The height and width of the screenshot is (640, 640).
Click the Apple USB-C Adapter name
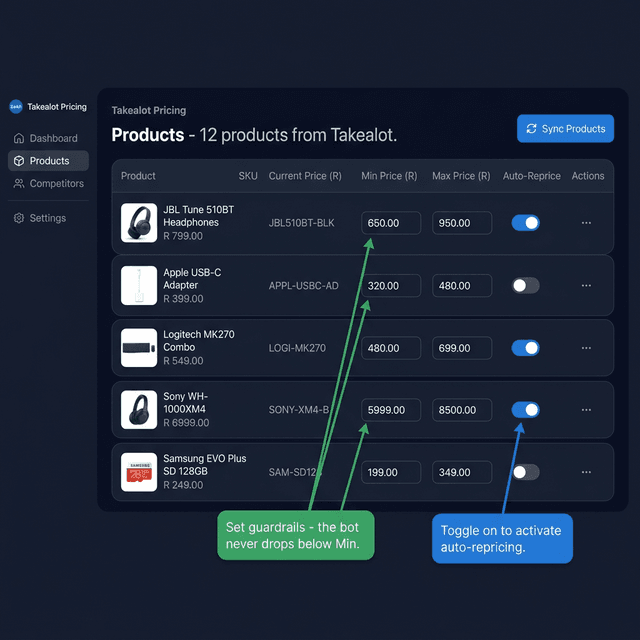[x=192, y=279]
